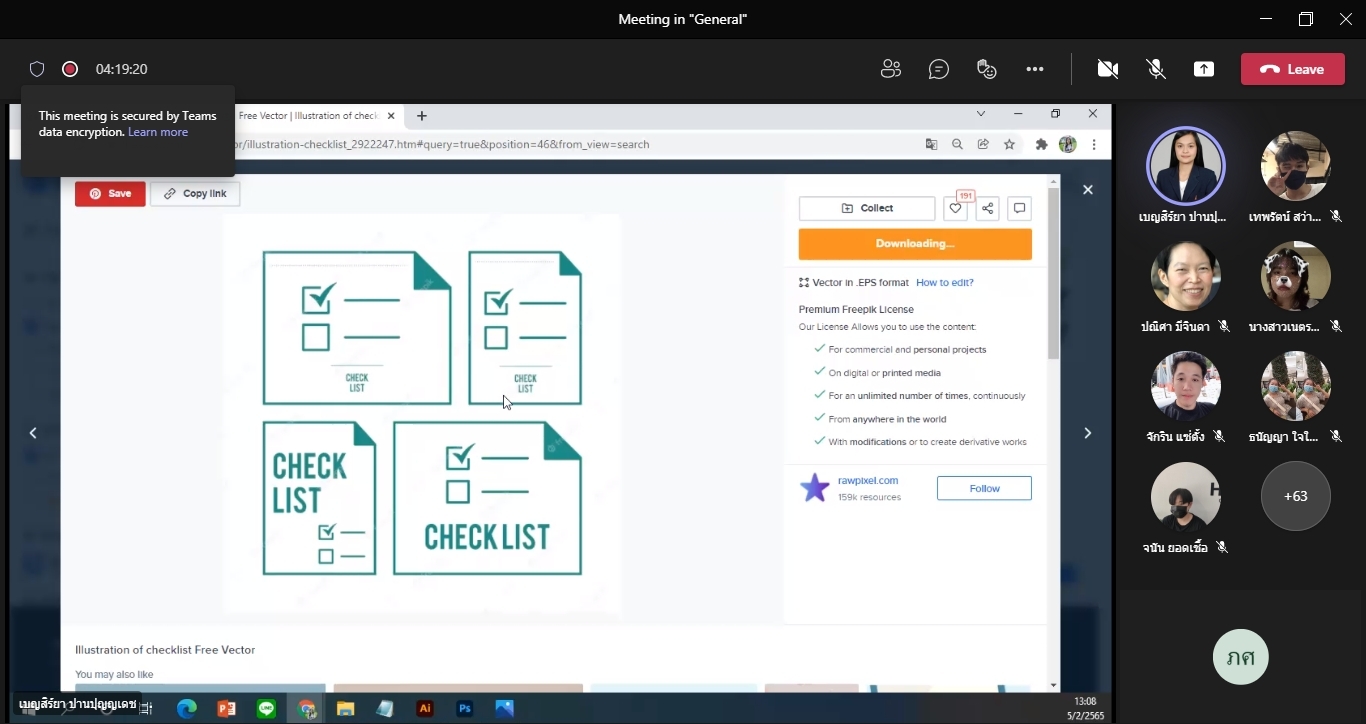This screenshot has width=1366, height=724.
Task: Click 'From anywhere in the world' line
Action: click(887, 420)
